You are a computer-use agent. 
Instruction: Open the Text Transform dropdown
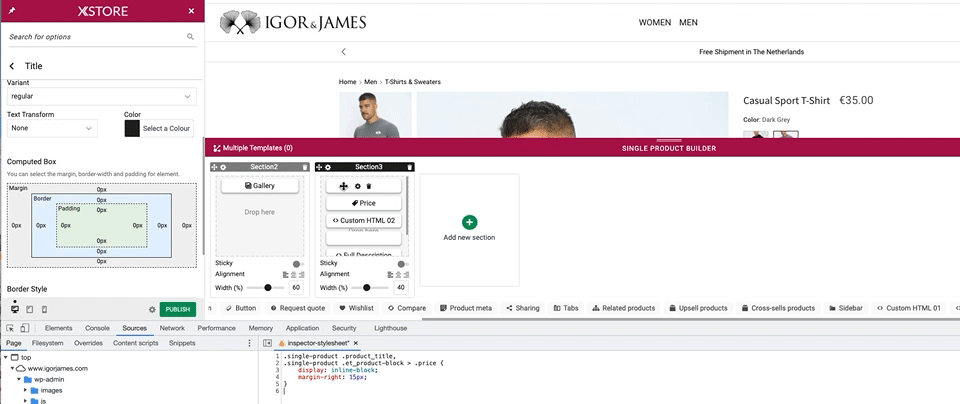[52, 128]
